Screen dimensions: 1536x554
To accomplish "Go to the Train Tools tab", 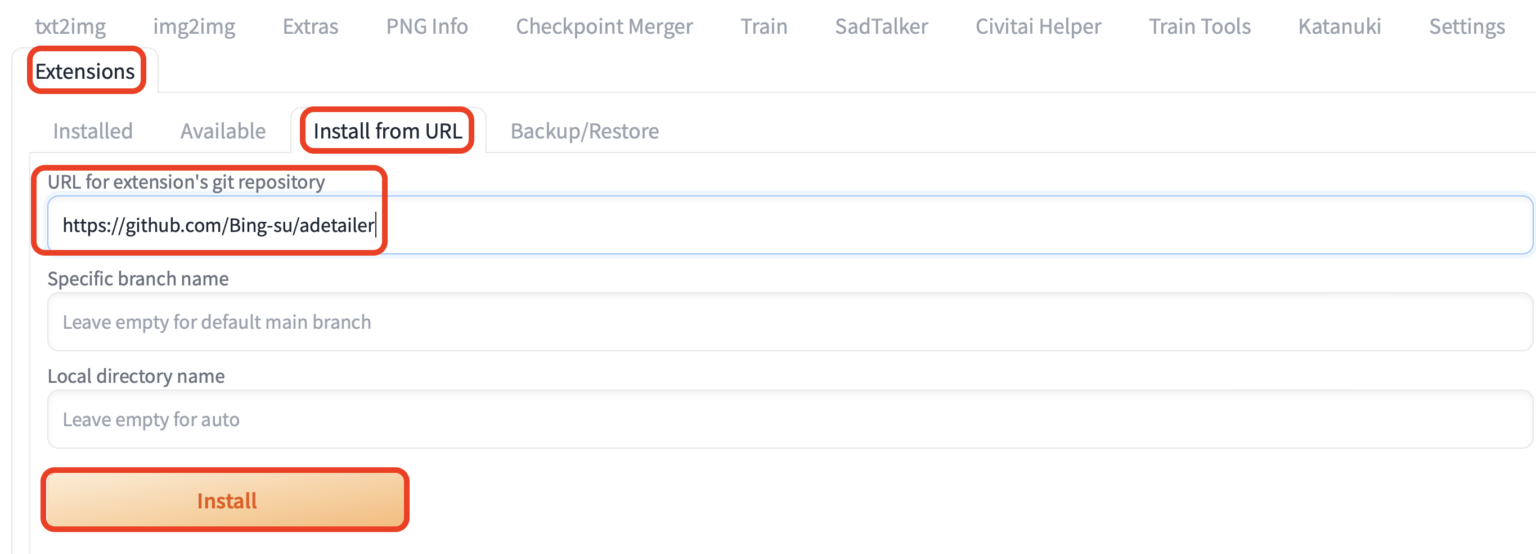I will pos(1199,27).
